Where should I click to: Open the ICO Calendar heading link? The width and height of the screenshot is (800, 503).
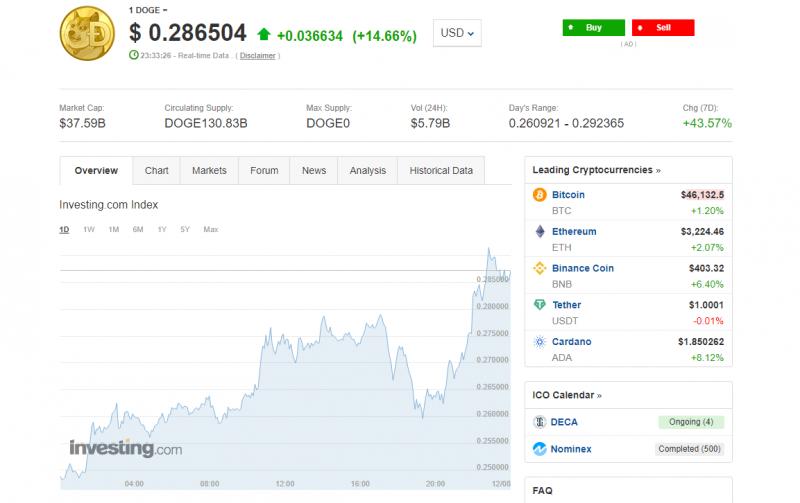[567, 395]
